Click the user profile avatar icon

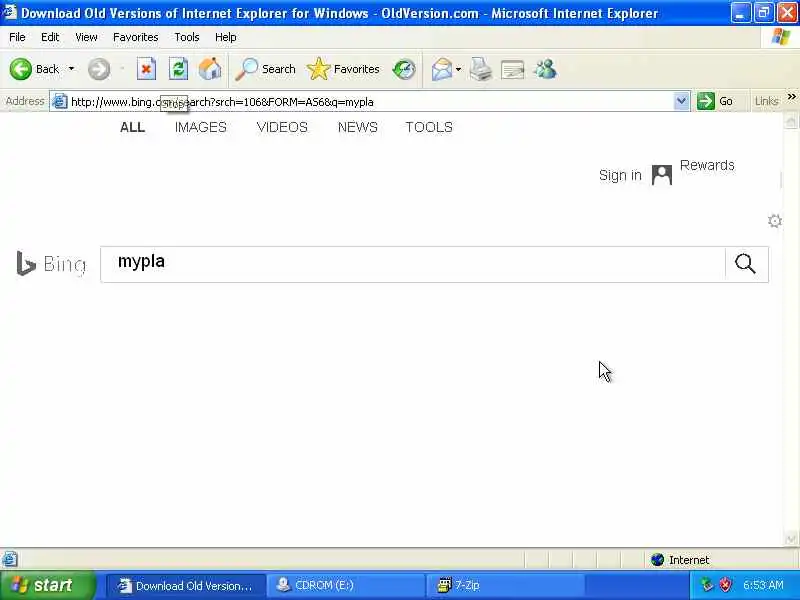point(662,175)
